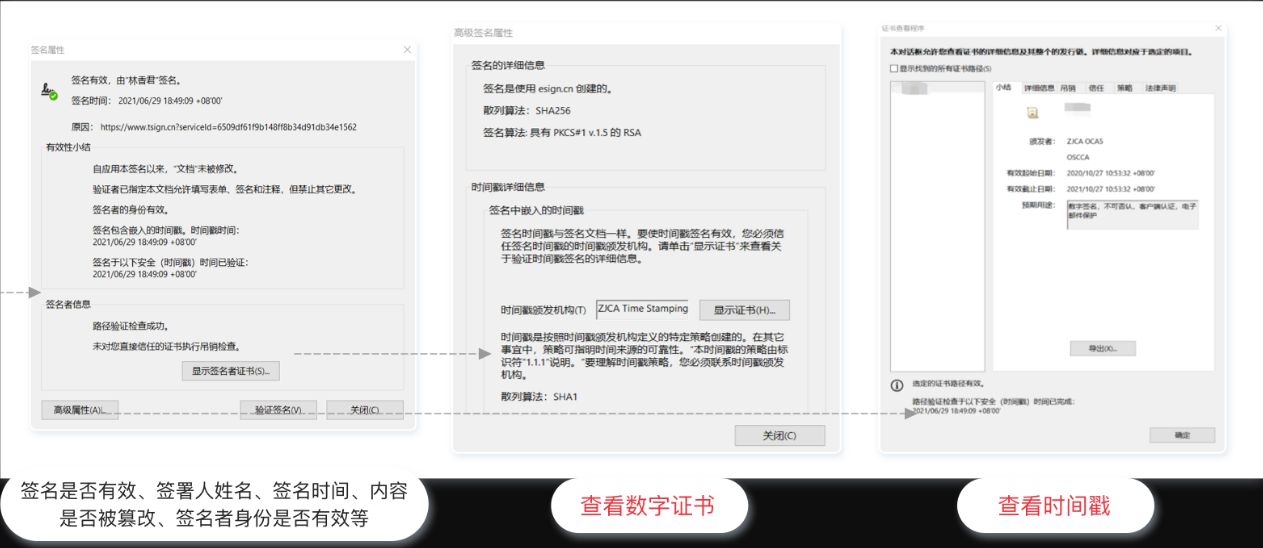Click the 有效性小结 group heading
Image resolution: width=1263 pixels, height=548 pixels.
pos(68,146)
